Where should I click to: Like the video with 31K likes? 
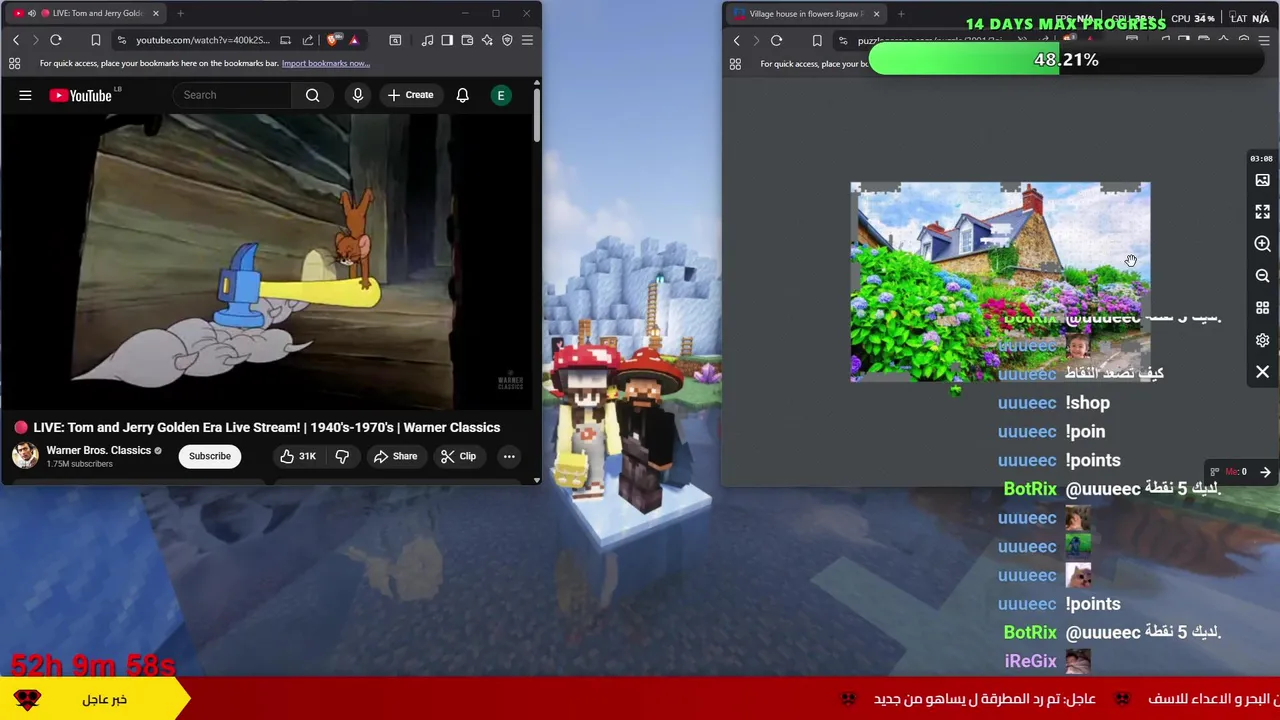click(x=298, y=456)
